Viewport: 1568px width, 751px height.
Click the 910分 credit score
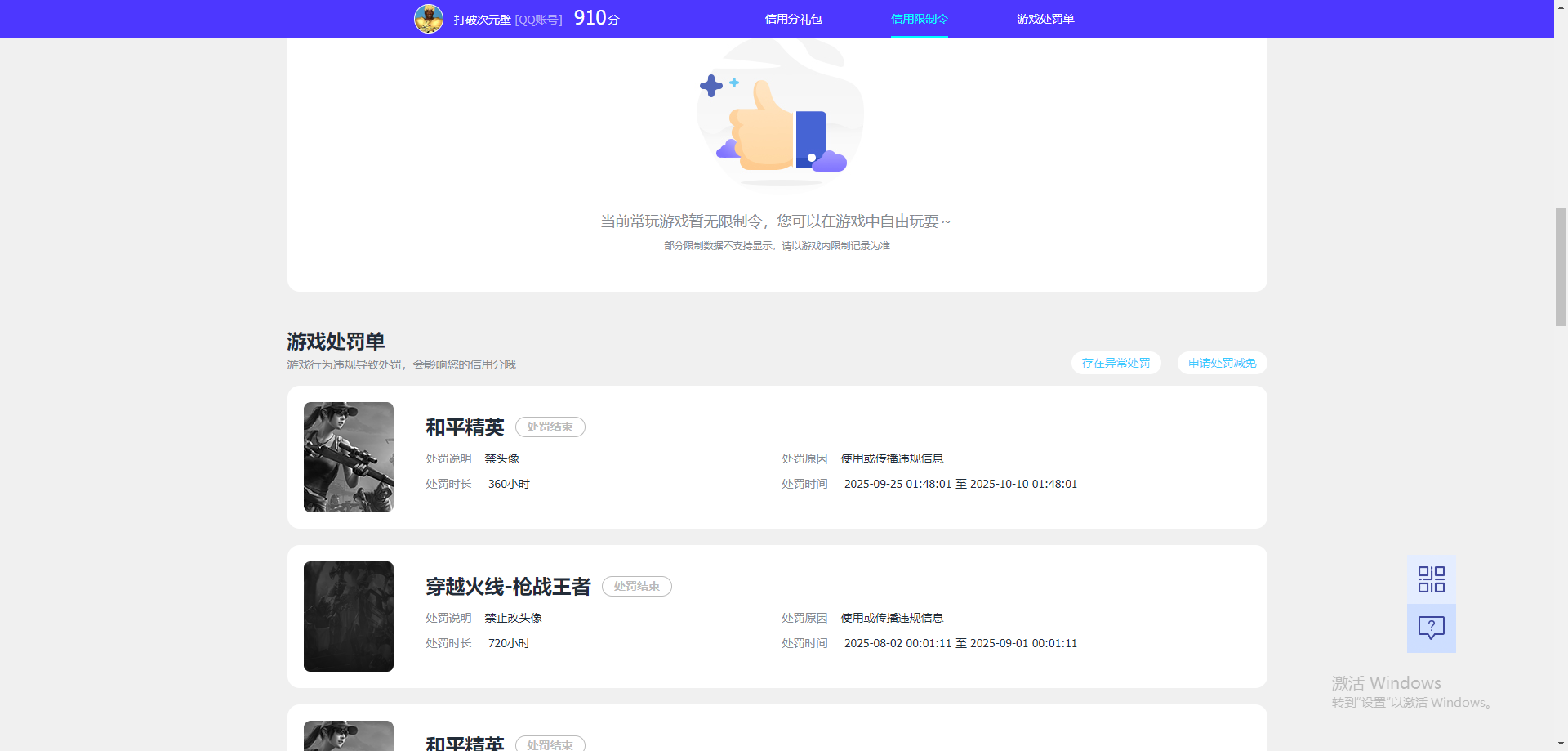596,18
